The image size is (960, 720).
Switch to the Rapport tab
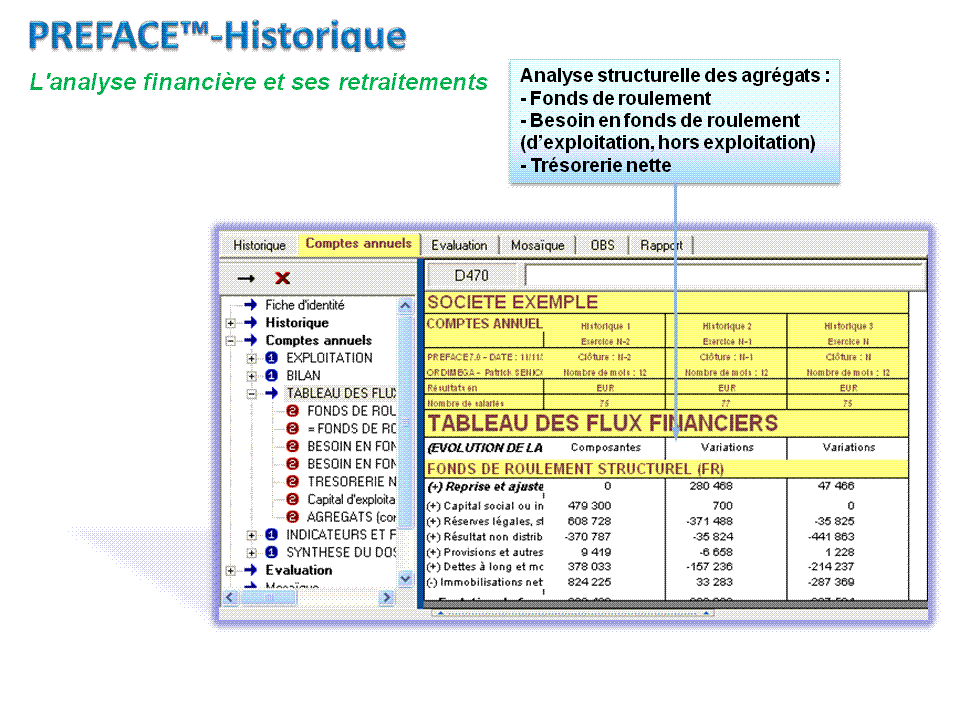[x=661, y=246]
